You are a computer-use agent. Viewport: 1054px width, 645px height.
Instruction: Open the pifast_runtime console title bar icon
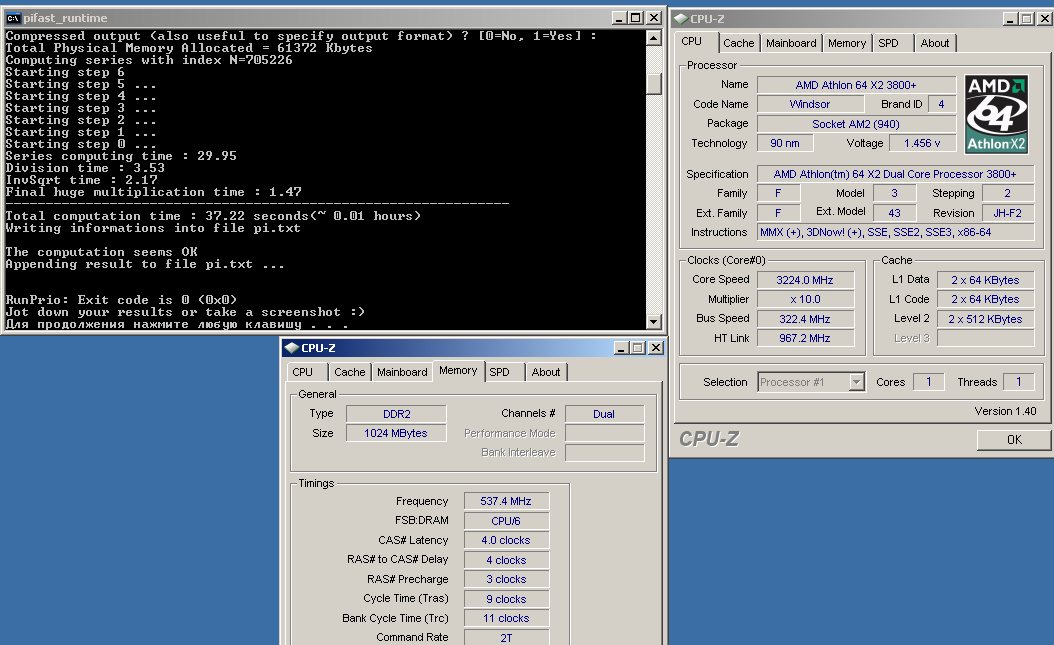(x=12, y=18)
